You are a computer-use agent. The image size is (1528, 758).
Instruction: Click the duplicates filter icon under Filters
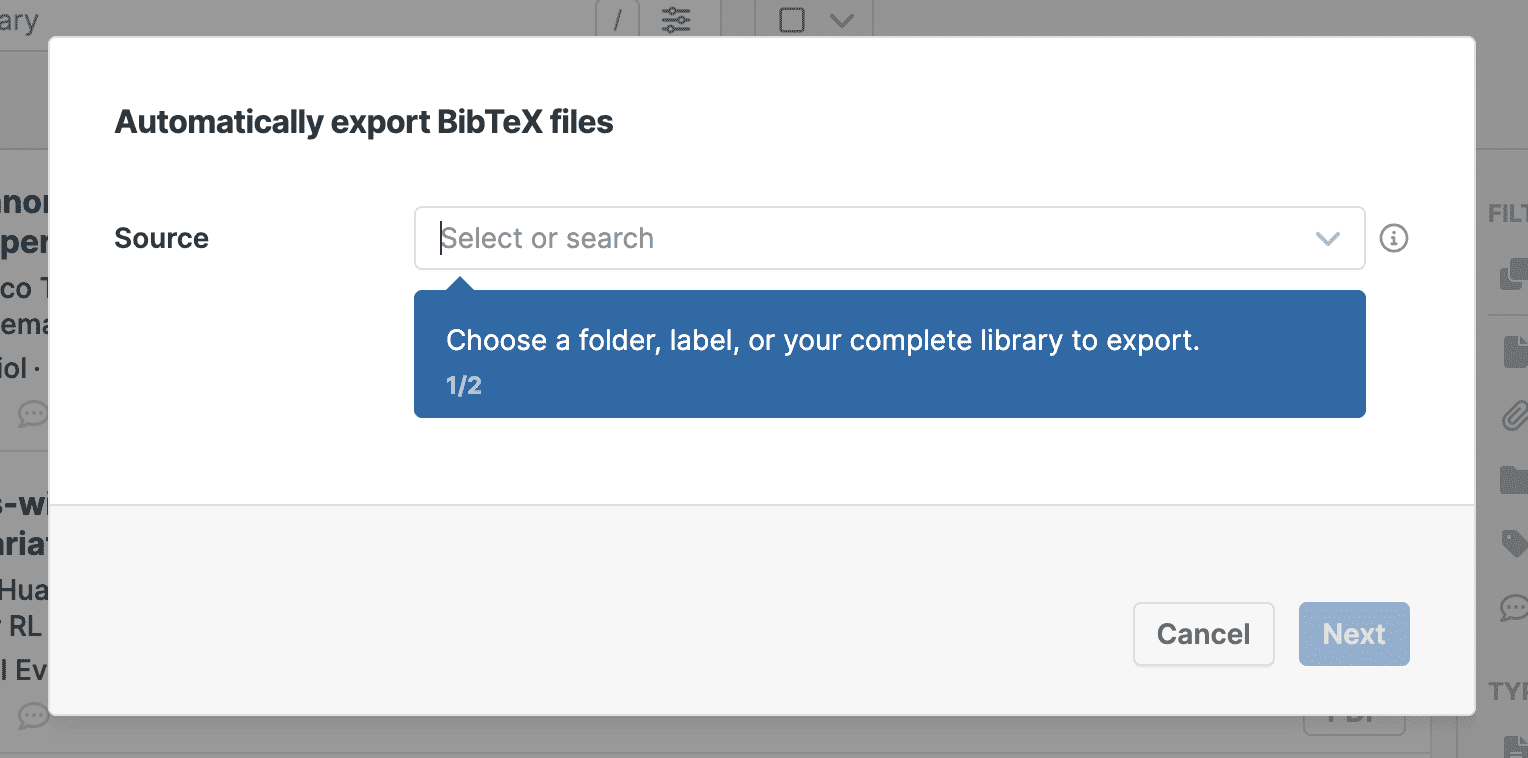pos(1515,275)
